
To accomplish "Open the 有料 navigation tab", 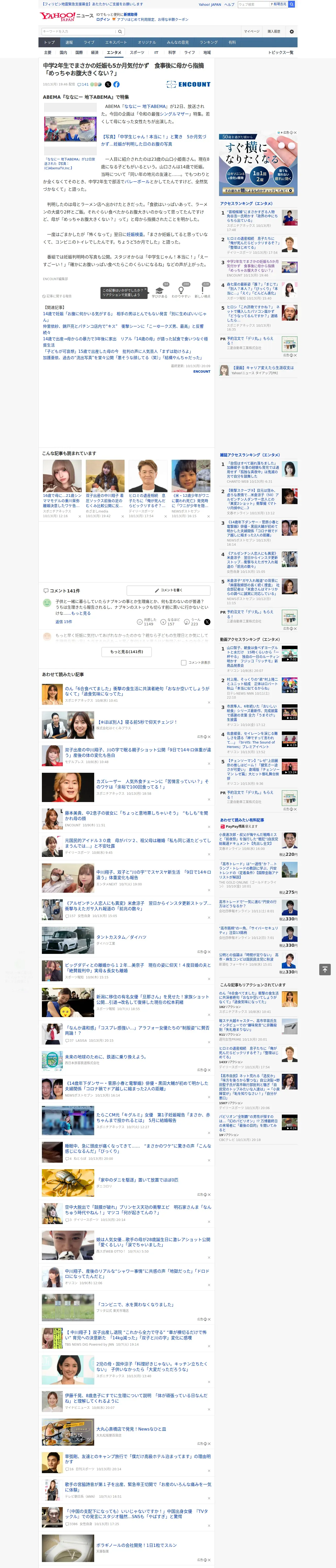I will pyautogui.click(x=232, y=43).
